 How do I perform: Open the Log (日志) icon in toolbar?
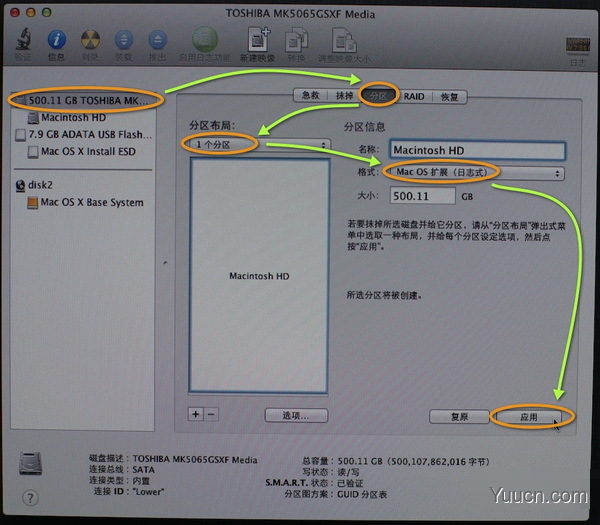click(x=578, y=45)
